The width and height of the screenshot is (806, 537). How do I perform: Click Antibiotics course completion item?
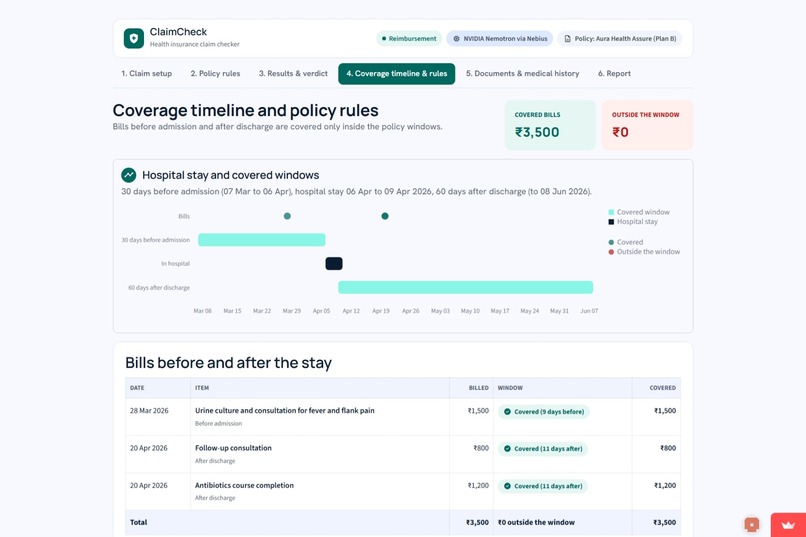click(x=244, y=485)
